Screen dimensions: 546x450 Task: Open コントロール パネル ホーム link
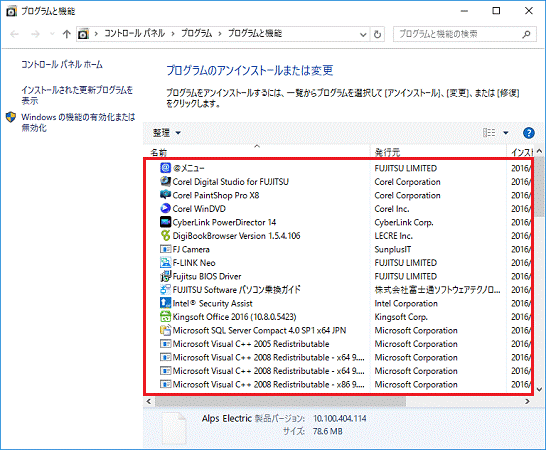(62, 64)
